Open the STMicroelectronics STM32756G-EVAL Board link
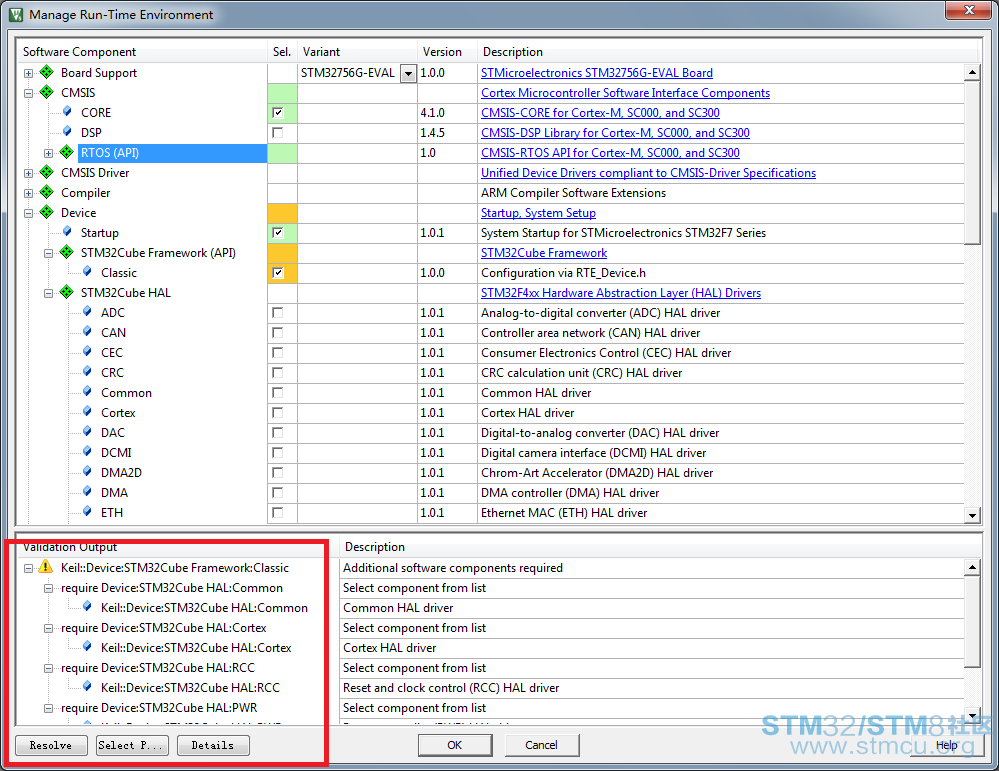Viewport: 999px width, 771px height. [x=596, y=73]
